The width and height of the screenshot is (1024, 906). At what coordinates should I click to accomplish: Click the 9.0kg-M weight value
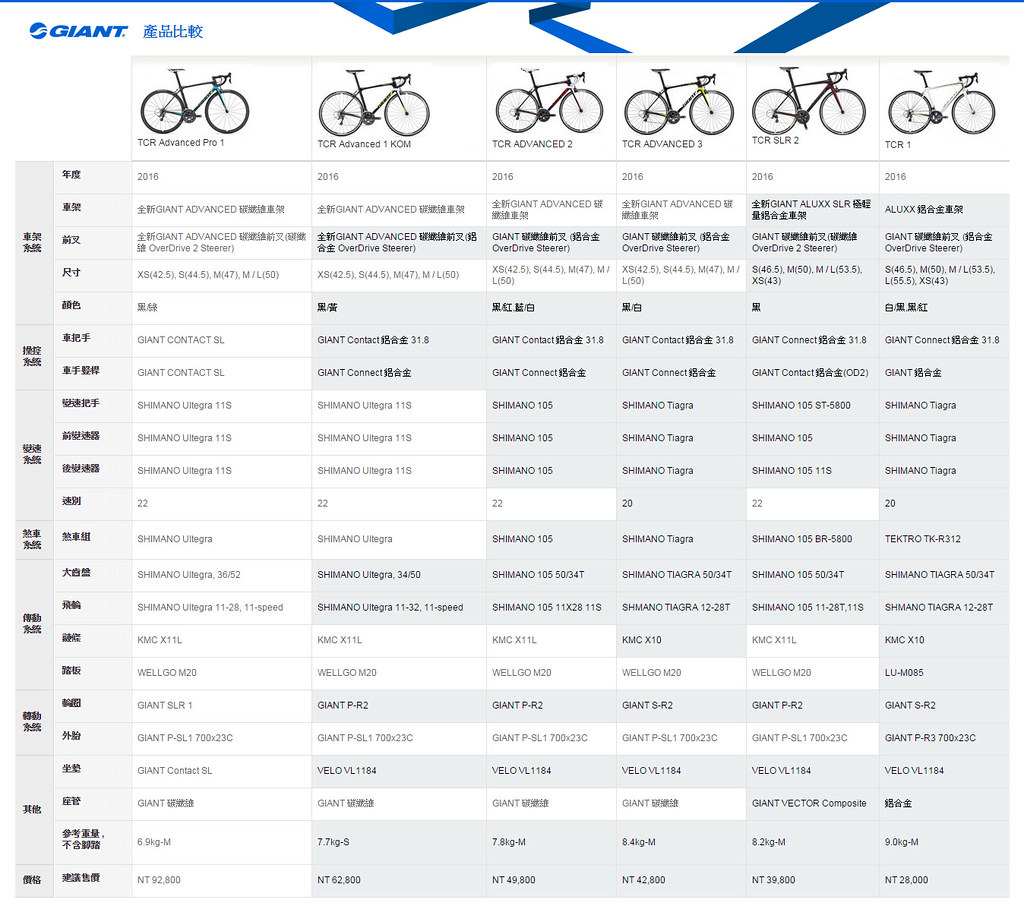pyautogui.click(x=902, y=842)
